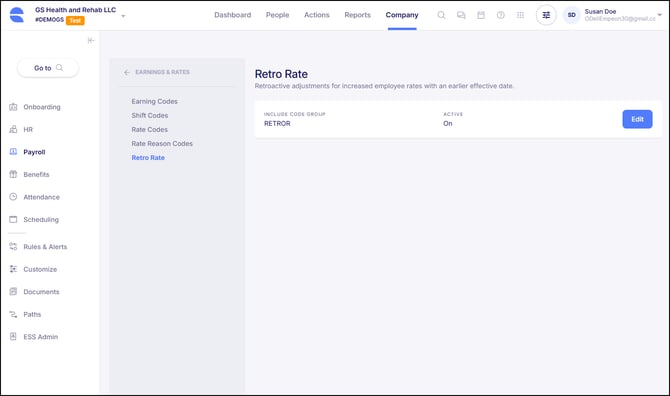Click the Paths sidebar icon
The width and height of the screenshot is (670, 396).
(x=13, y=314)
